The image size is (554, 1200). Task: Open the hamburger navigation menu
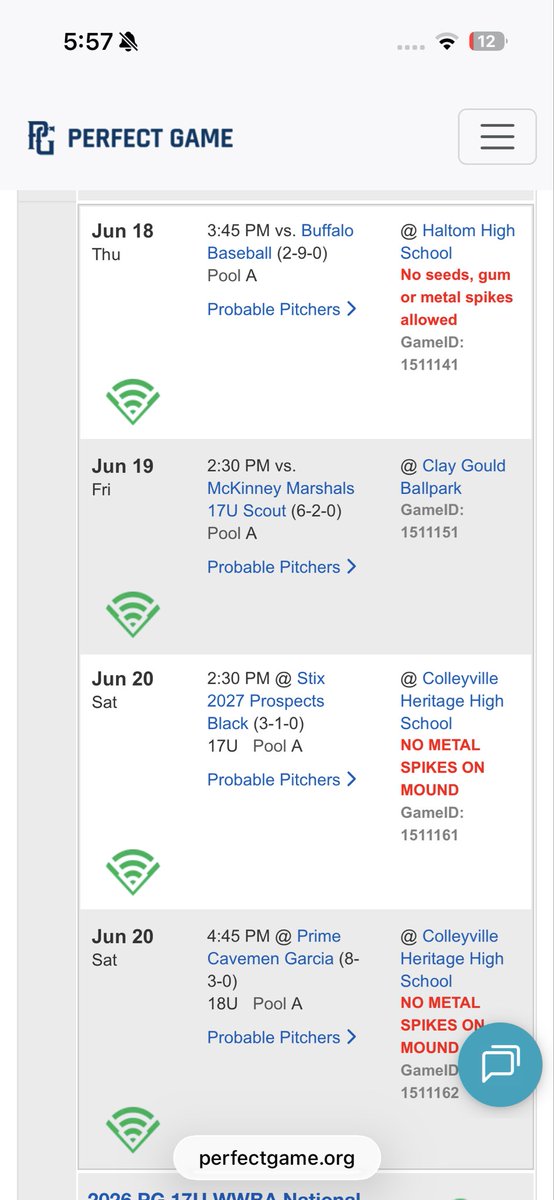tap(497, 136)
